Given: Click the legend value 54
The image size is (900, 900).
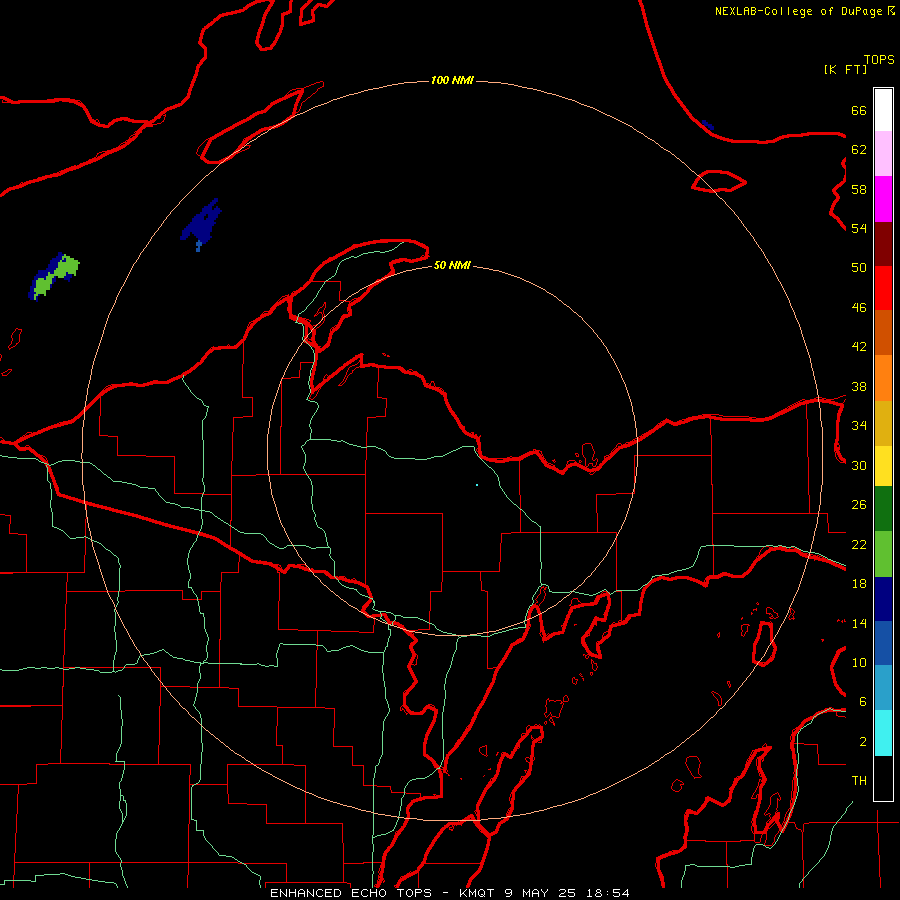Looking at the screenshot, I should coord(859,228).
